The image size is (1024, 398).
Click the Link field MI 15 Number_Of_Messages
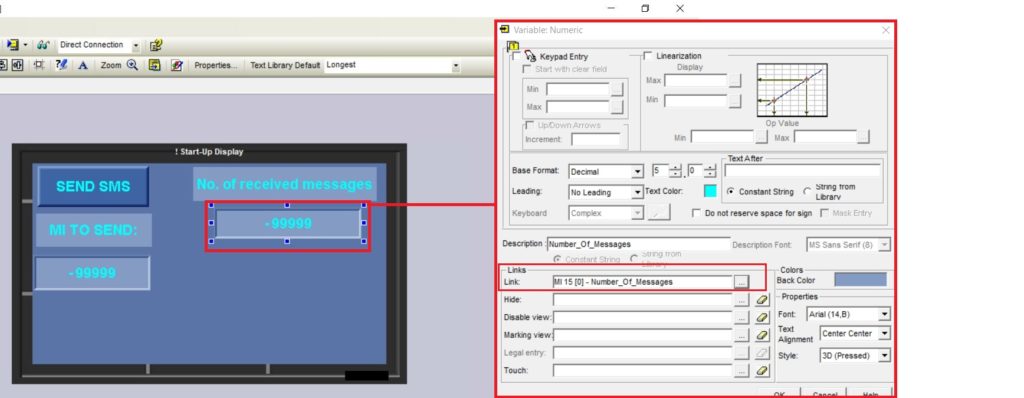click(643, 282)
